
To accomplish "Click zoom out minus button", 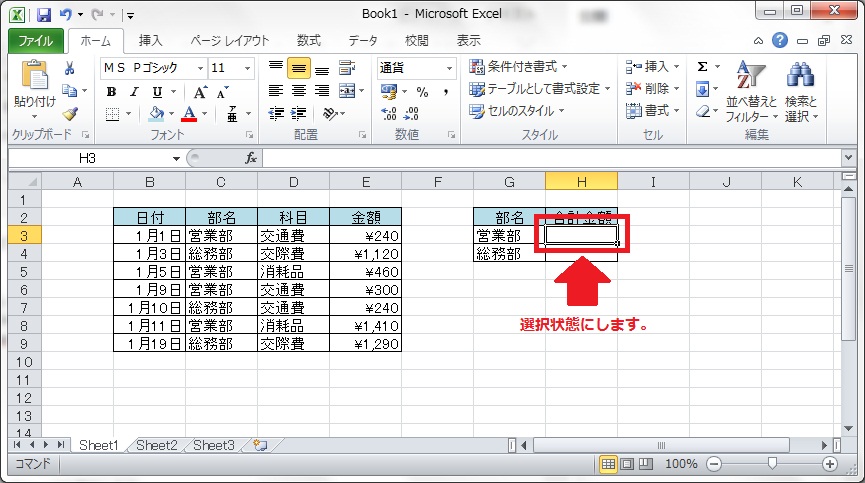I will [x=714, y=464].
